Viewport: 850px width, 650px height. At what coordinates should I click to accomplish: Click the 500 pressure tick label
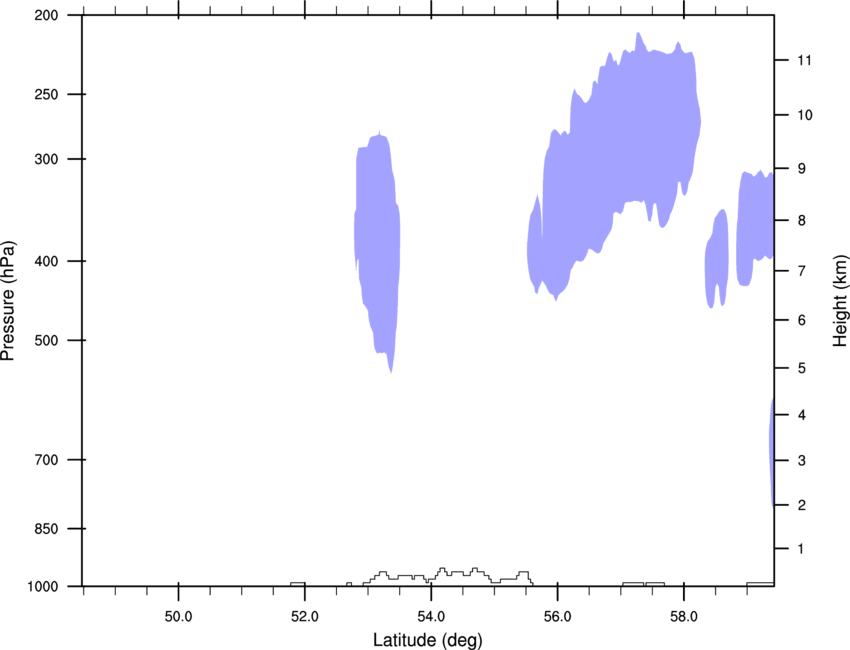click(47, 340)
